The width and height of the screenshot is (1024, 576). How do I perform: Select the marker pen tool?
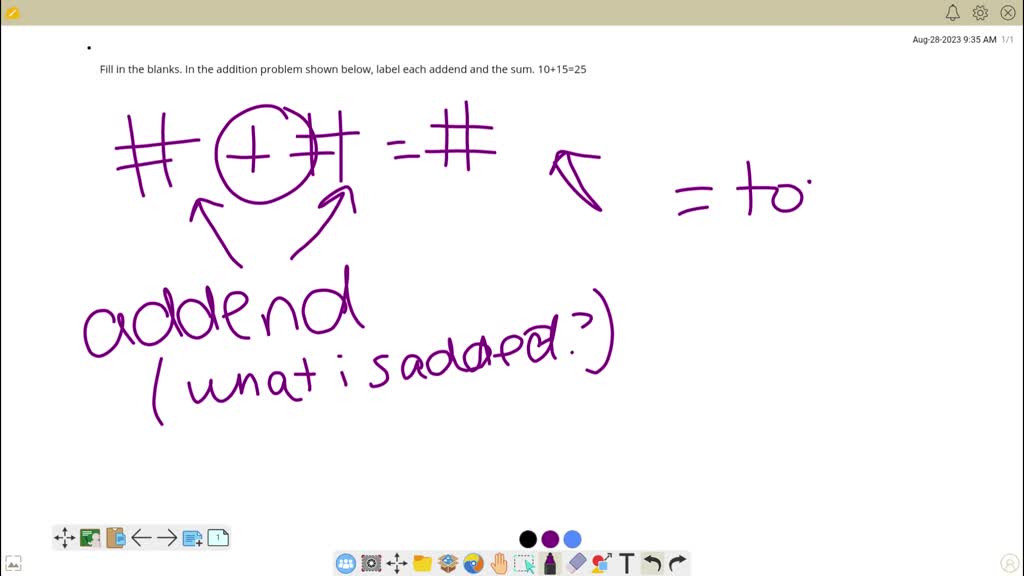point(549,563)
